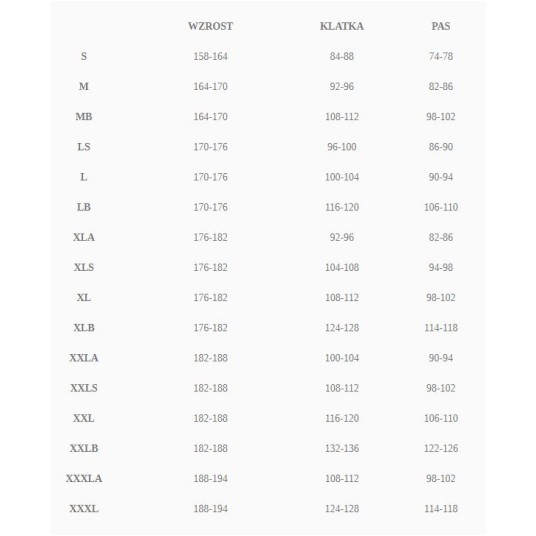Select the XLA size label
Viewport: 536px width, 536px height.
(x=84, y=237)
